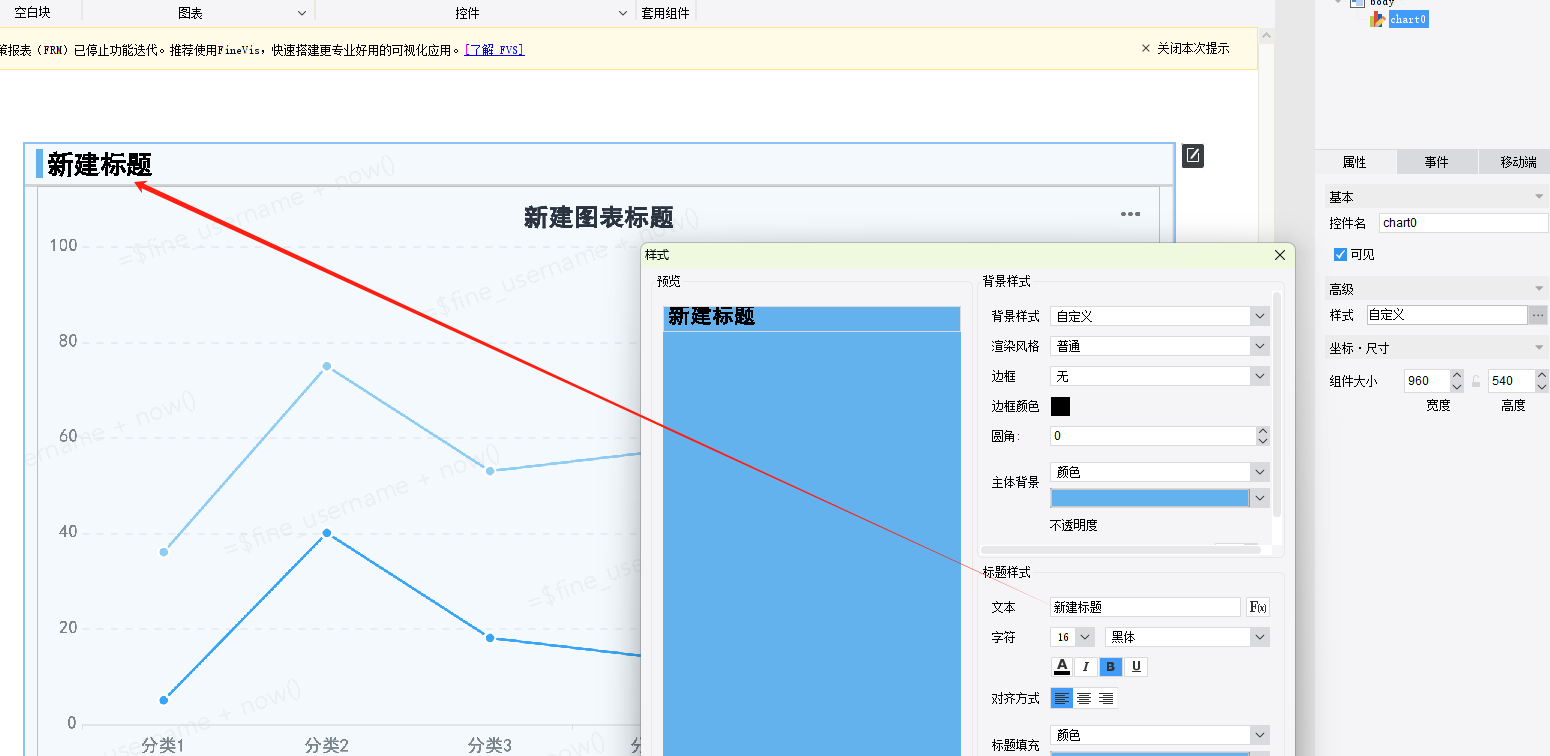The image size is (1550, 756).
Task: Expand the 控件 toolbar dropdown
Action: pos(623,13)
